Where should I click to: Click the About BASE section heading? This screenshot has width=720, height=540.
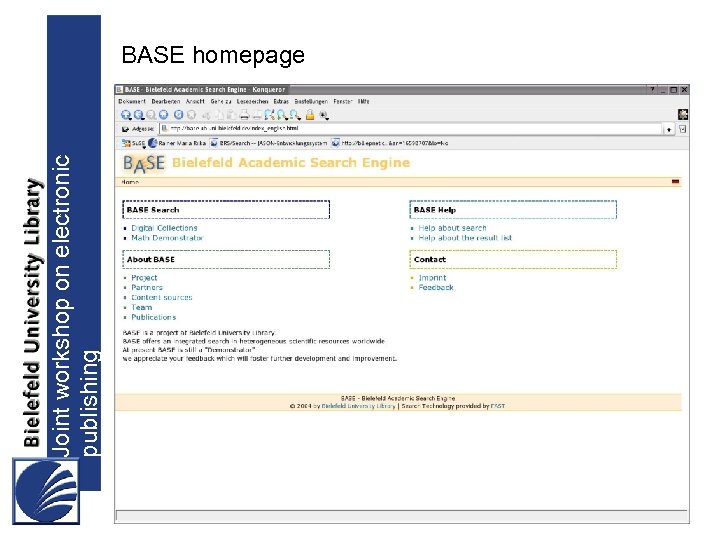pyautogui.click(x=151, y=259)
